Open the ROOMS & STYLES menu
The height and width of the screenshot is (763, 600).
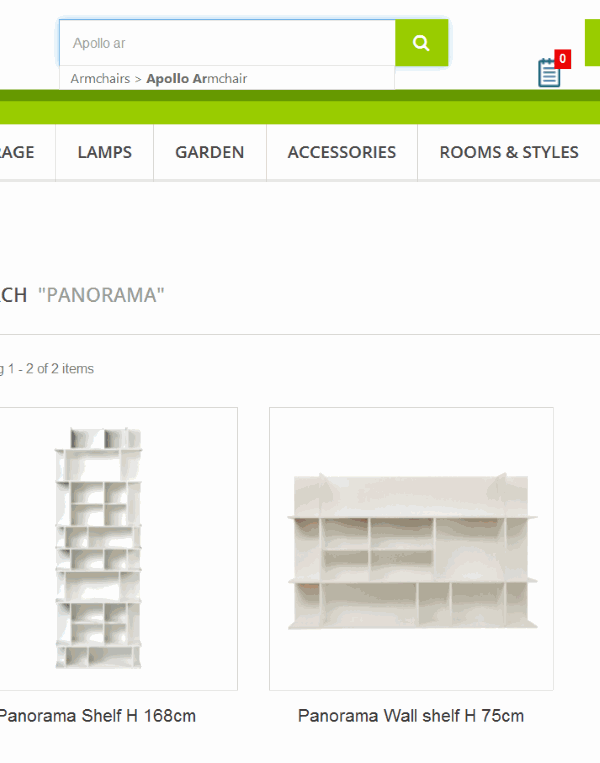pyautogui.click(x=509, y=152)
